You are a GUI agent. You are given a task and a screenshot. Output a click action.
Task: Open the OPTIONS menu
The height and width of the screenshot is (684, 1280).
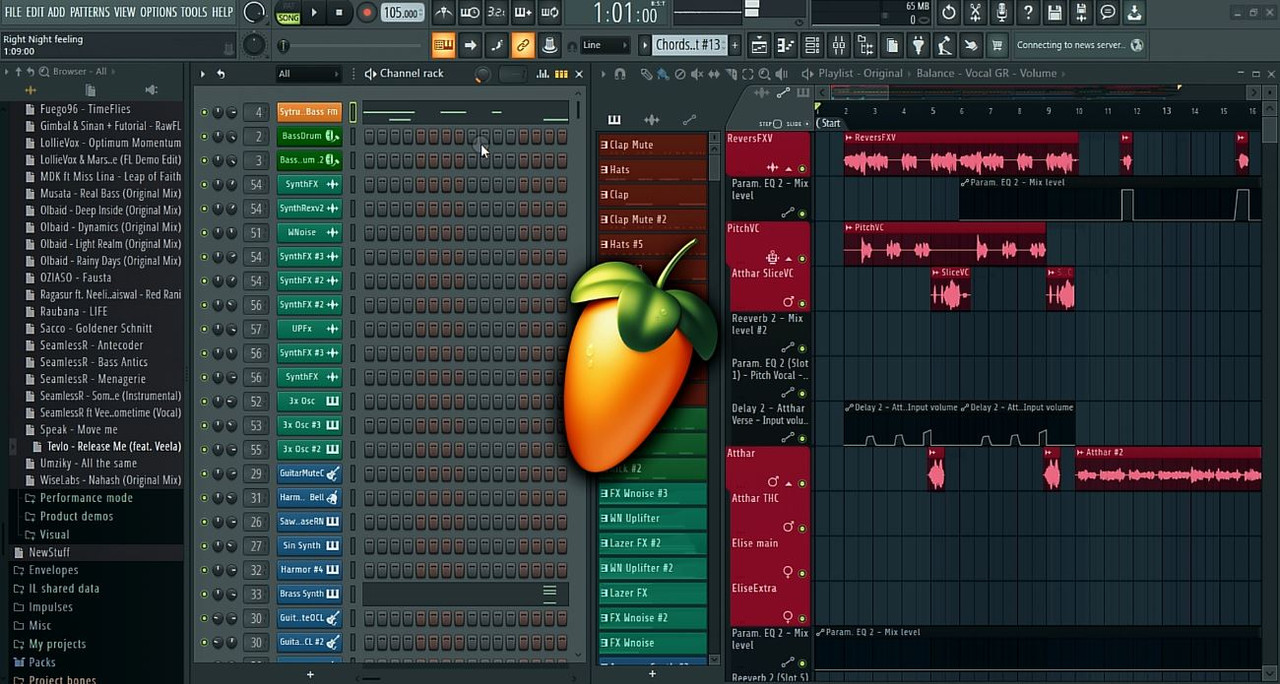tap(158, 12)
